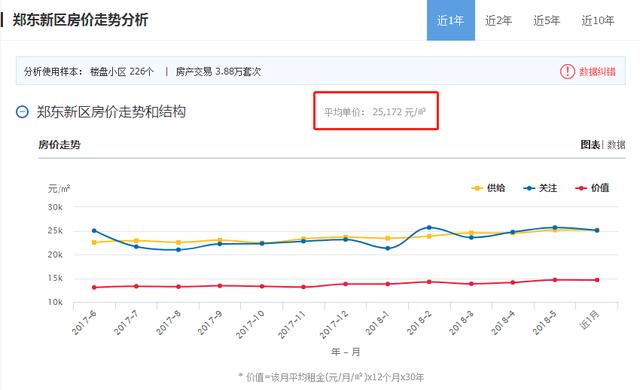This screenshot has width=640, height=390.
Task: Select the 图表 chart view option
Action: point(590,145)
